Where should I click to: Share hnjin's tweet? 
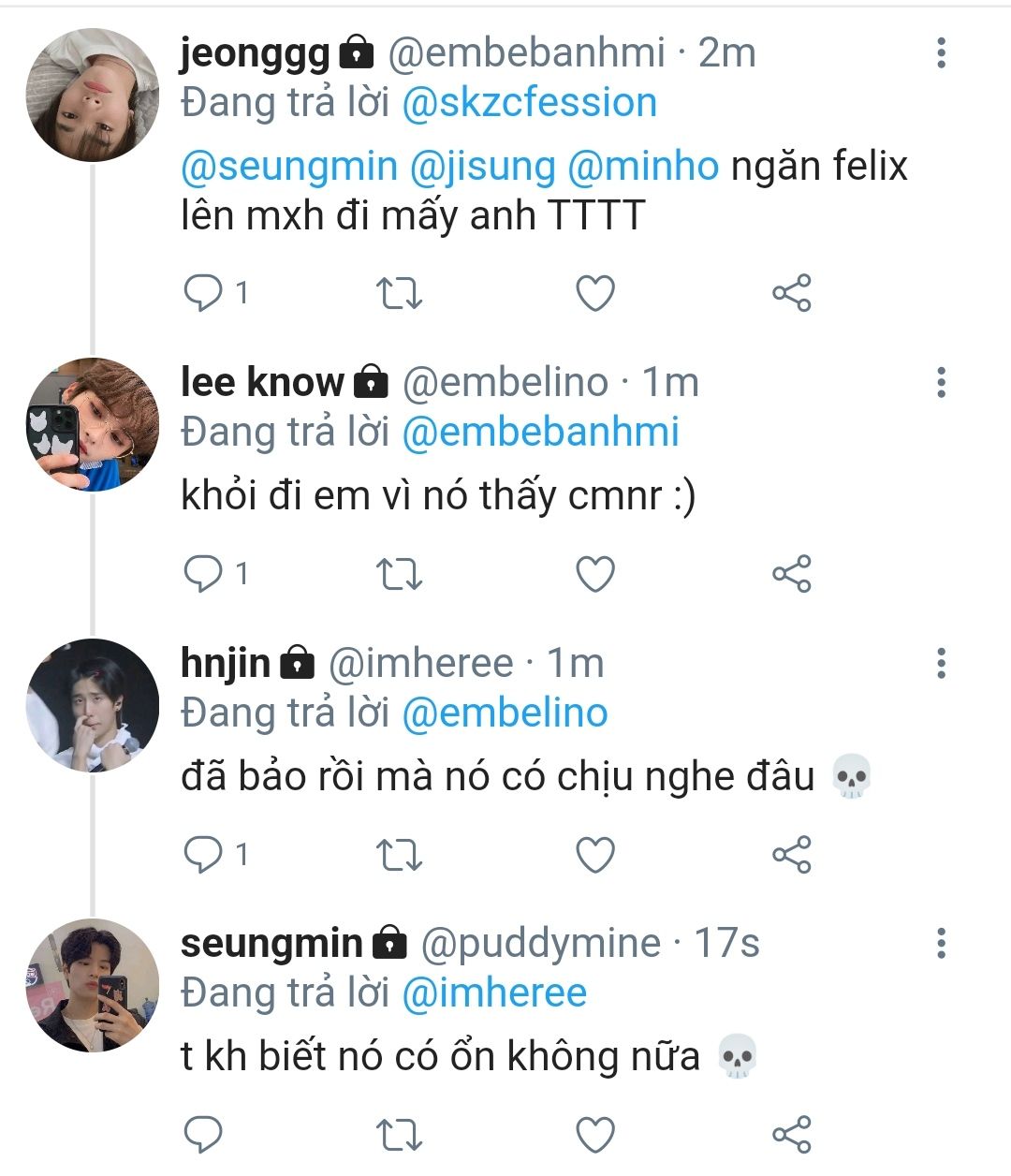(x=791, y=854)
